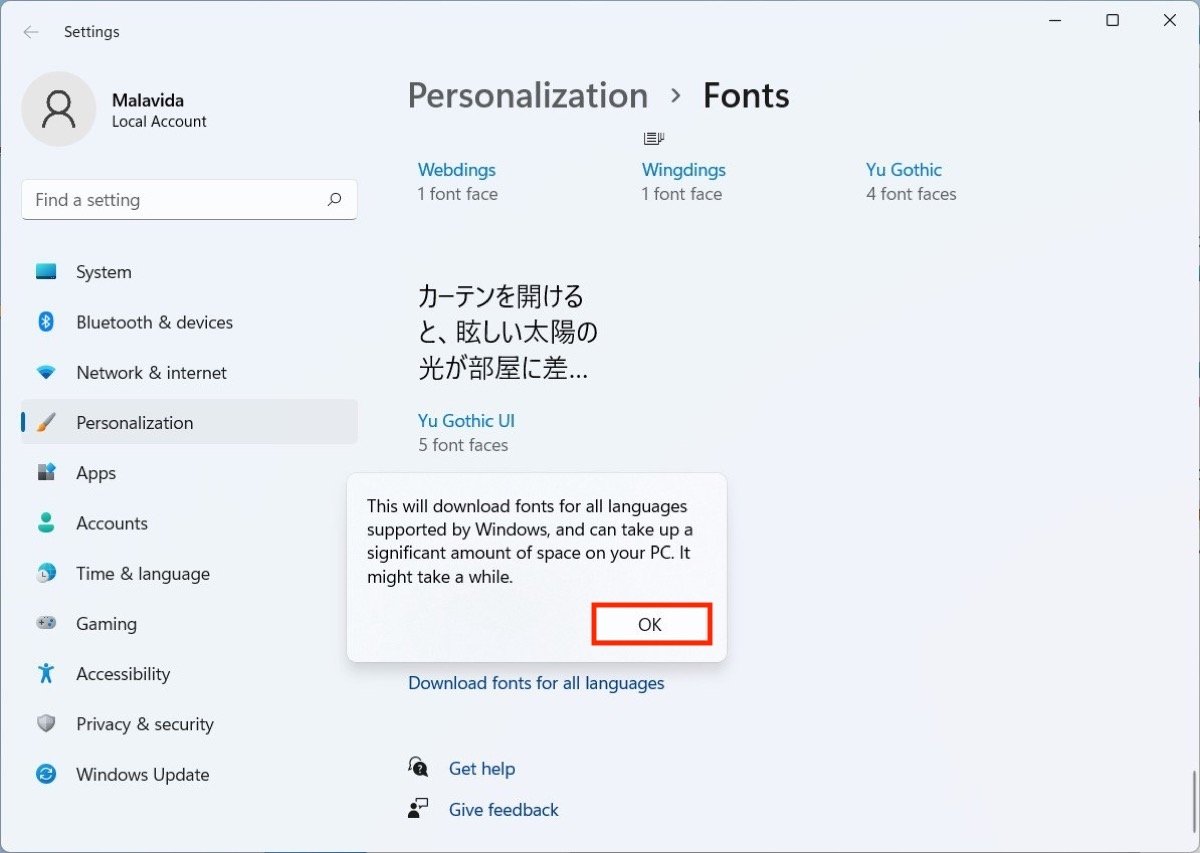Open Apps settings category
The width and height of the screenshot is (1200, 853).
[189, 473]
